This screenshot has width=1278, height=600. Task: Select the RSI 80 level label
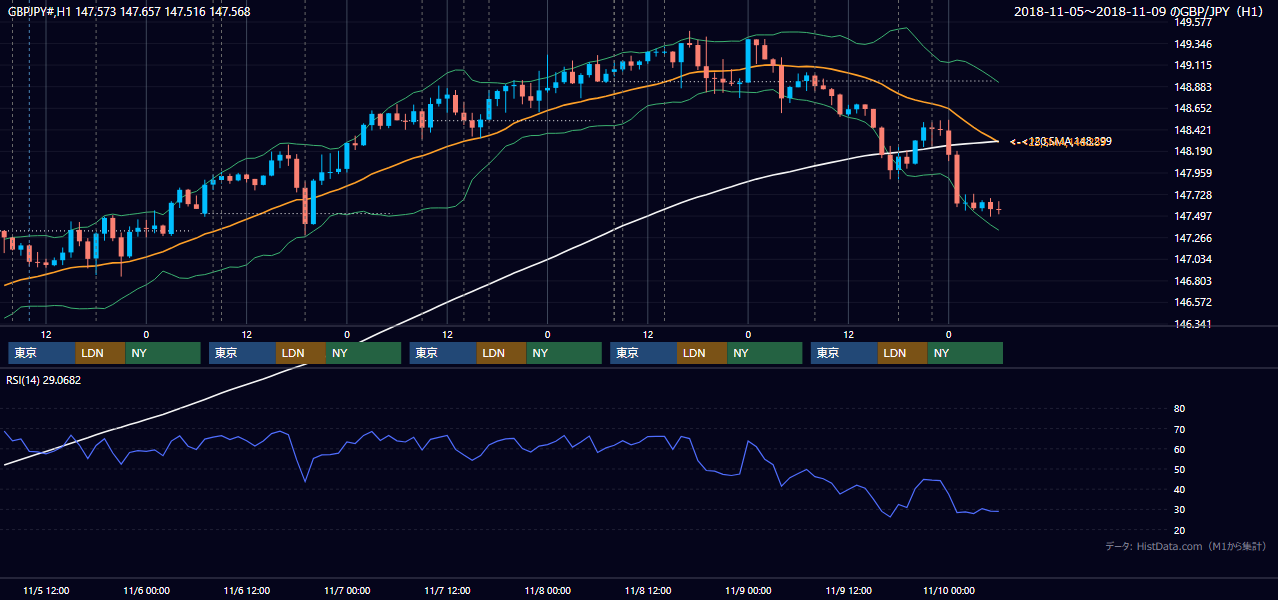click(x=1180, y=409)
